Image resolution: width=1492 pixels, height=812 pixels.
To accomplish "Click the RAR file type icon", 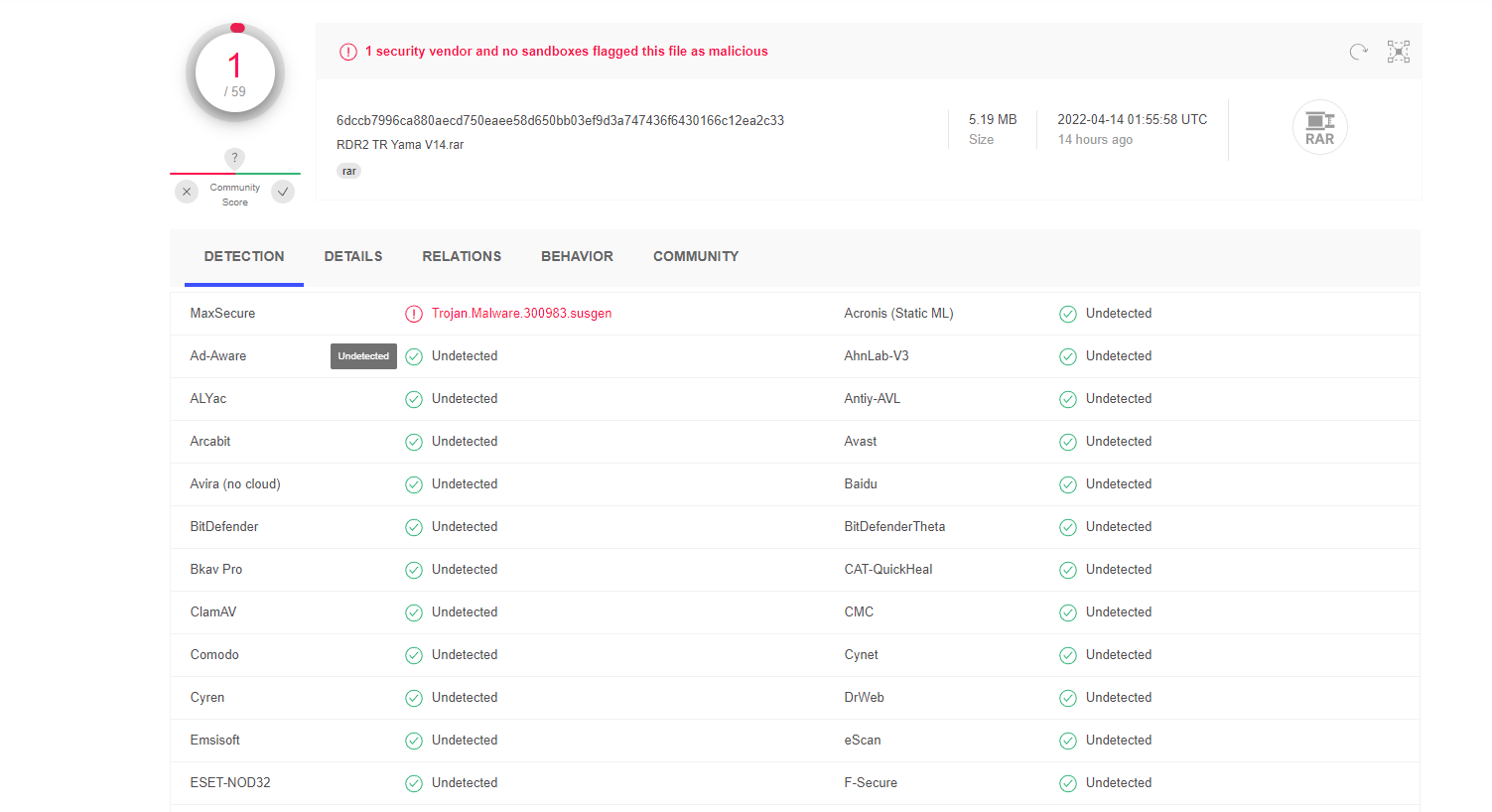I will [x=1319, y=127].
